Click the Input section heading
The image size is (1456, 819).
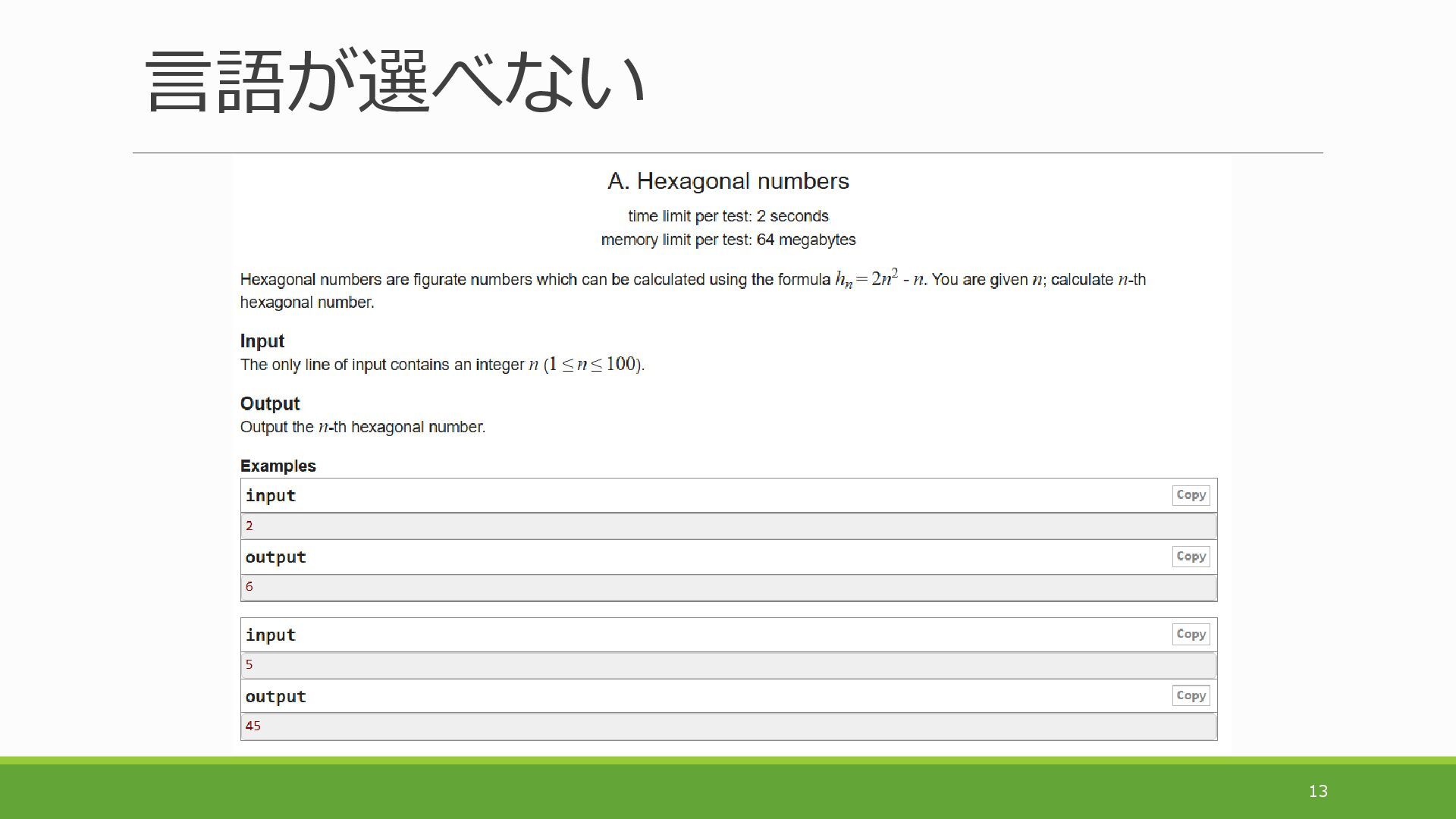tap(262, 341)
